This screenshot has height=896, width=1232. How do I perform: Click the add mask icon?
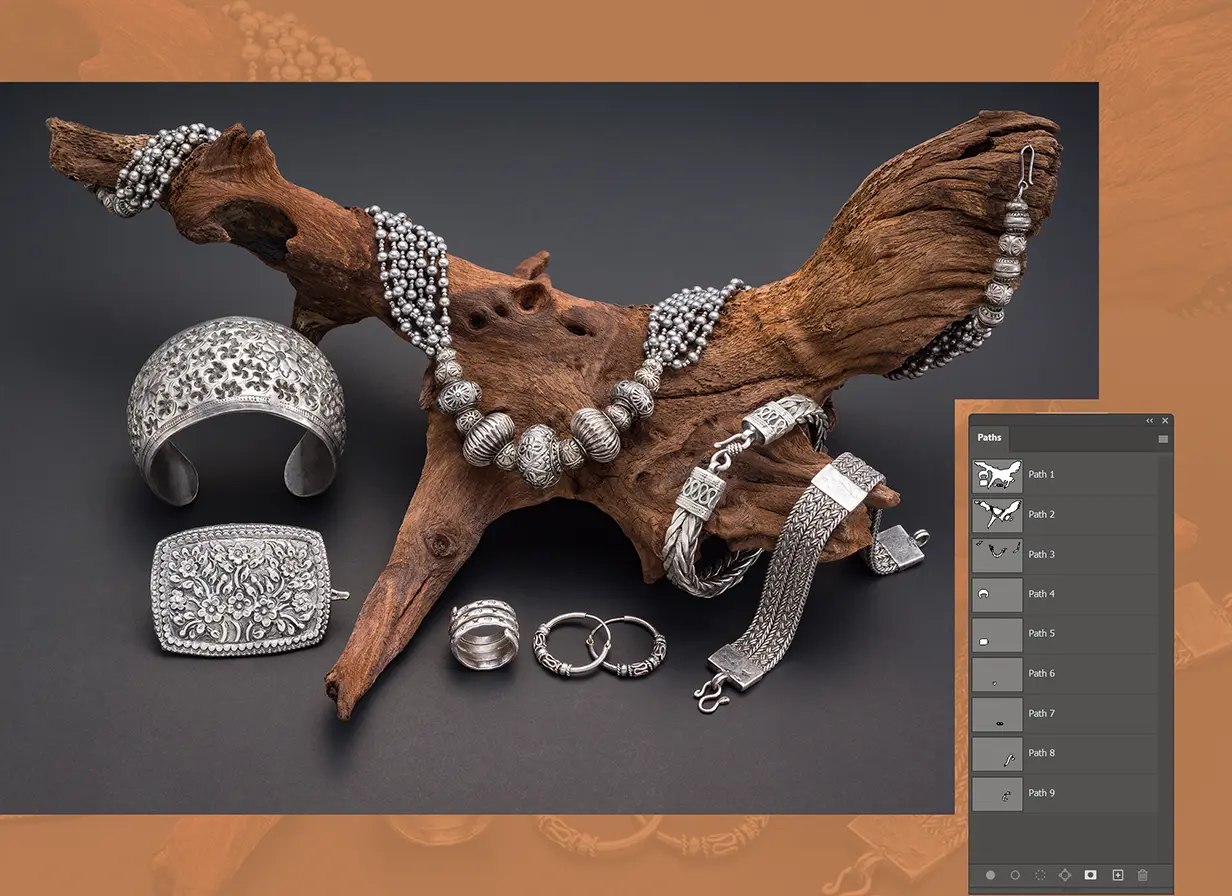coord(1091,875)
